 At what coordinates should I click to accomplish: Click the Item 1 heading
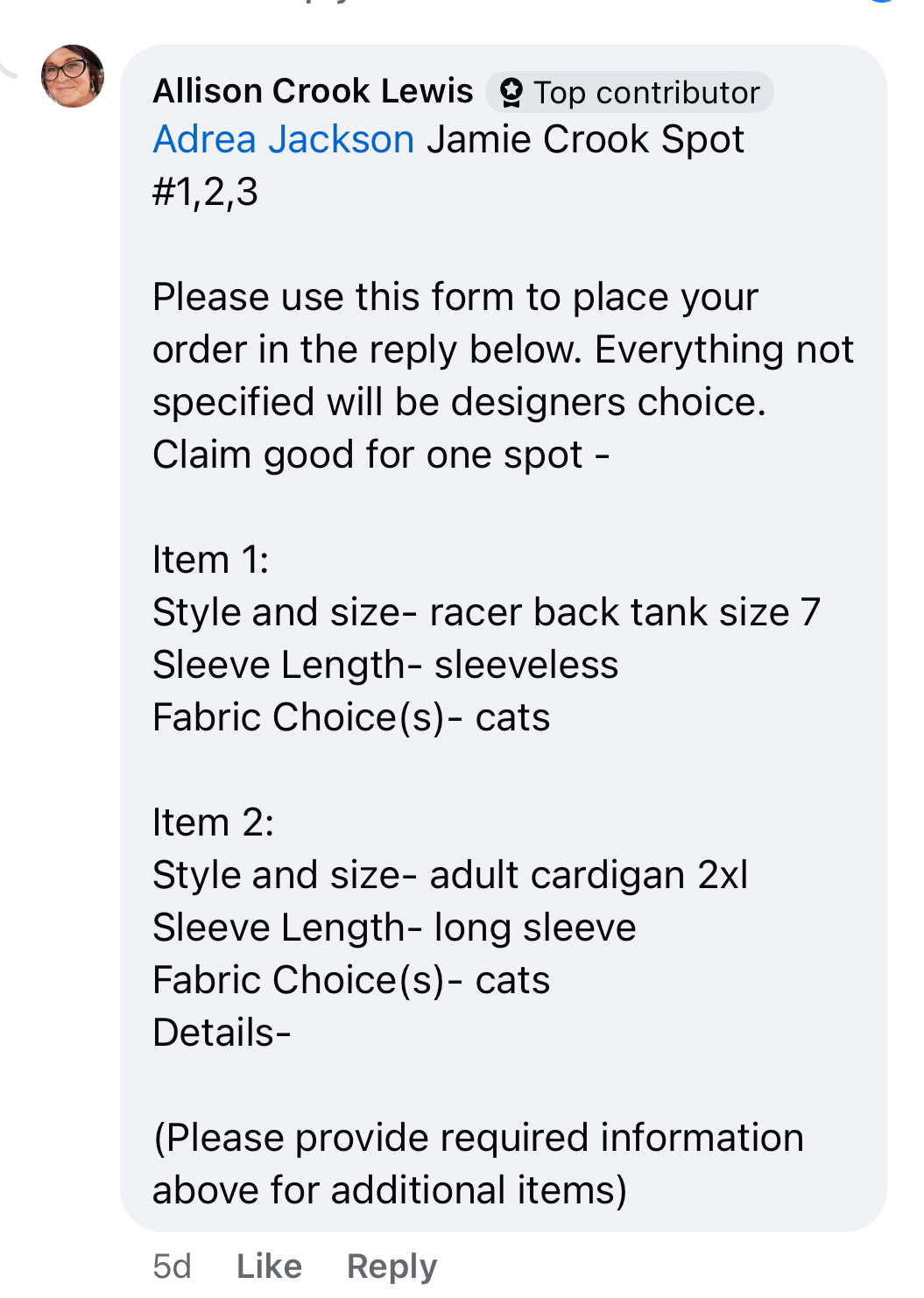coord(211,560)
